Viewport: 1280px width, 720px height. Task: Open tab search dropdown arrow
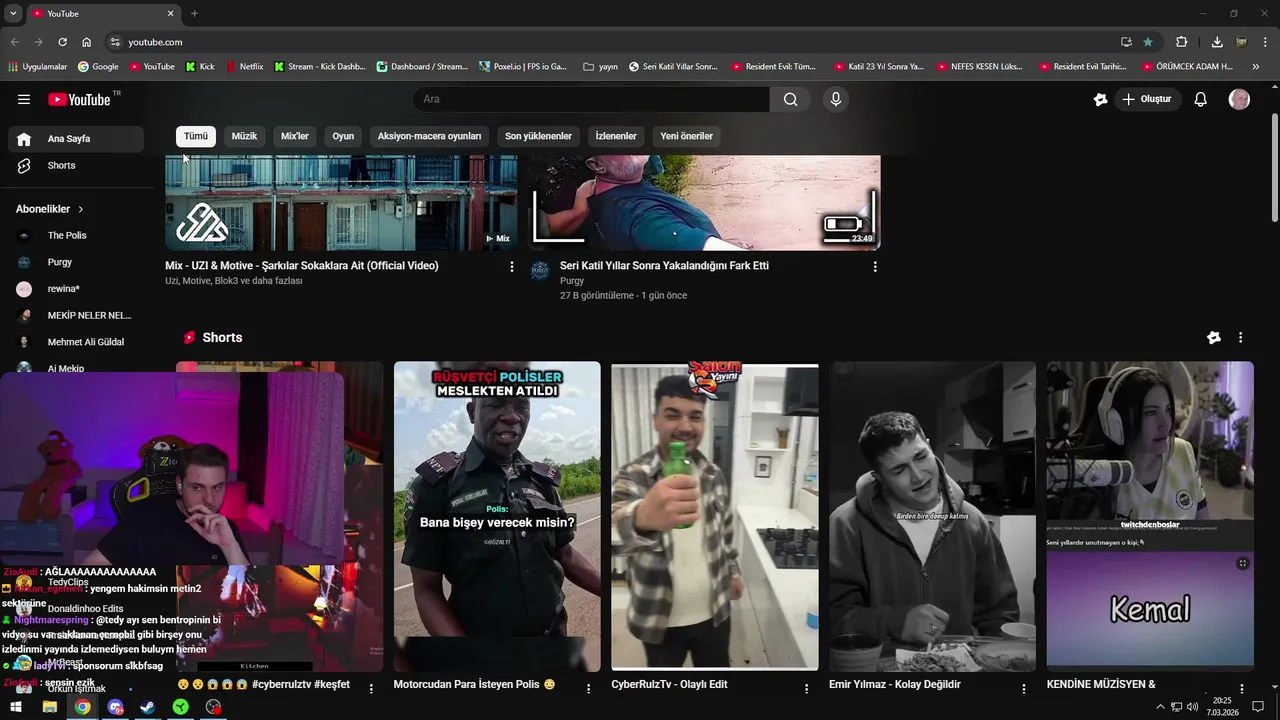click(x=13, y=13)
